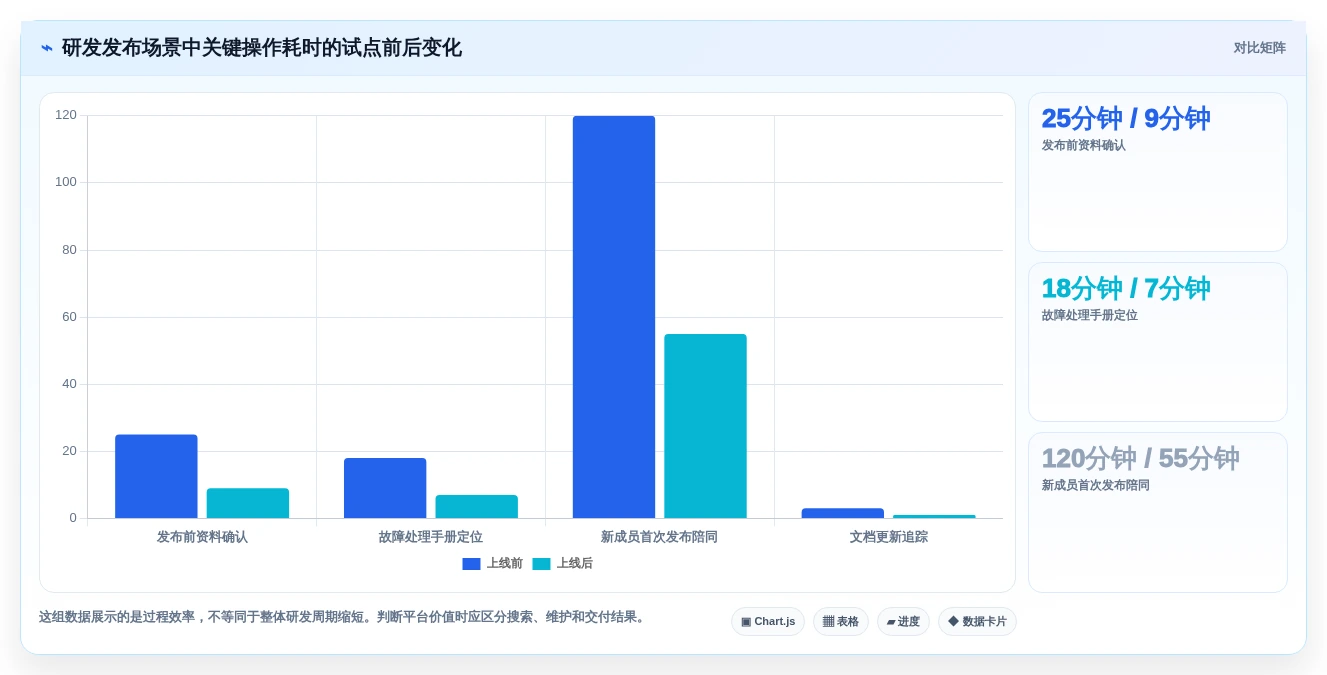1327x675 pixels.
Task: Click the 120 y-axis tick label
Action: pyautogui.click(x=66, y=115)
